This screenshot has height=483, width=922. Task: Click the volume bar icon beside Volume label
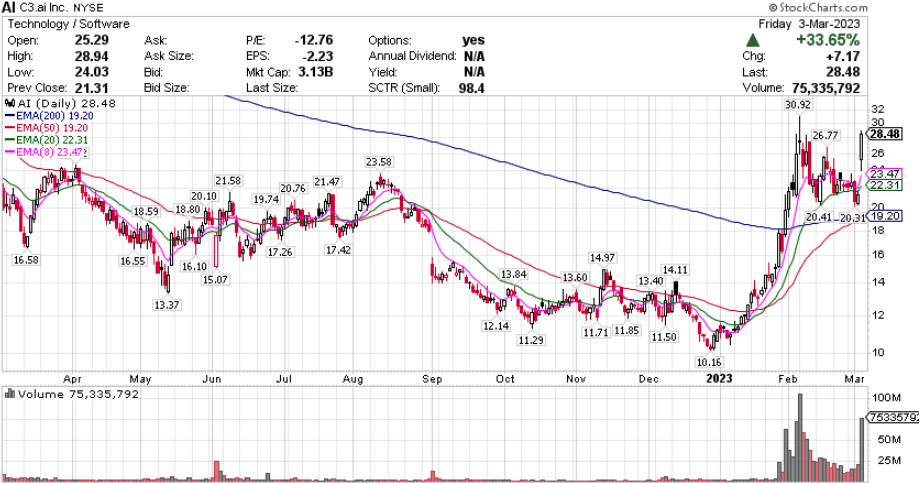coord(10,394)
